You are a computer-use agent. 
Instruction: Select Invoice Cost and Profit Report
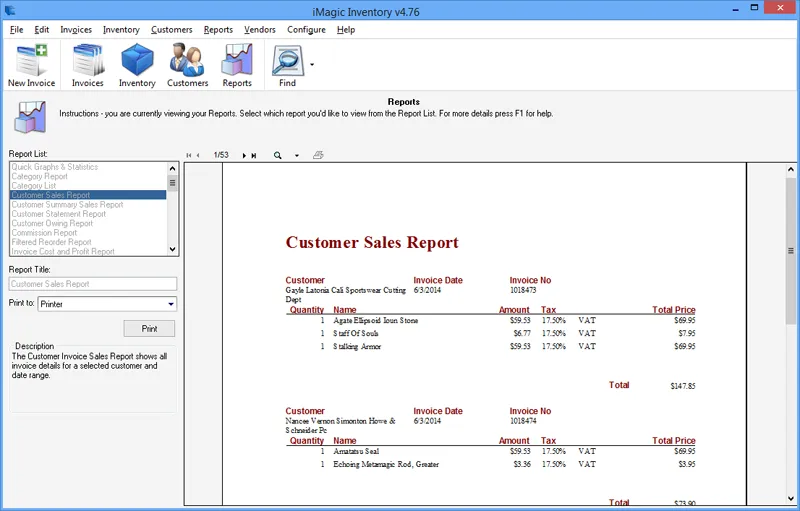pyautogui.click(x=88, y=251)
